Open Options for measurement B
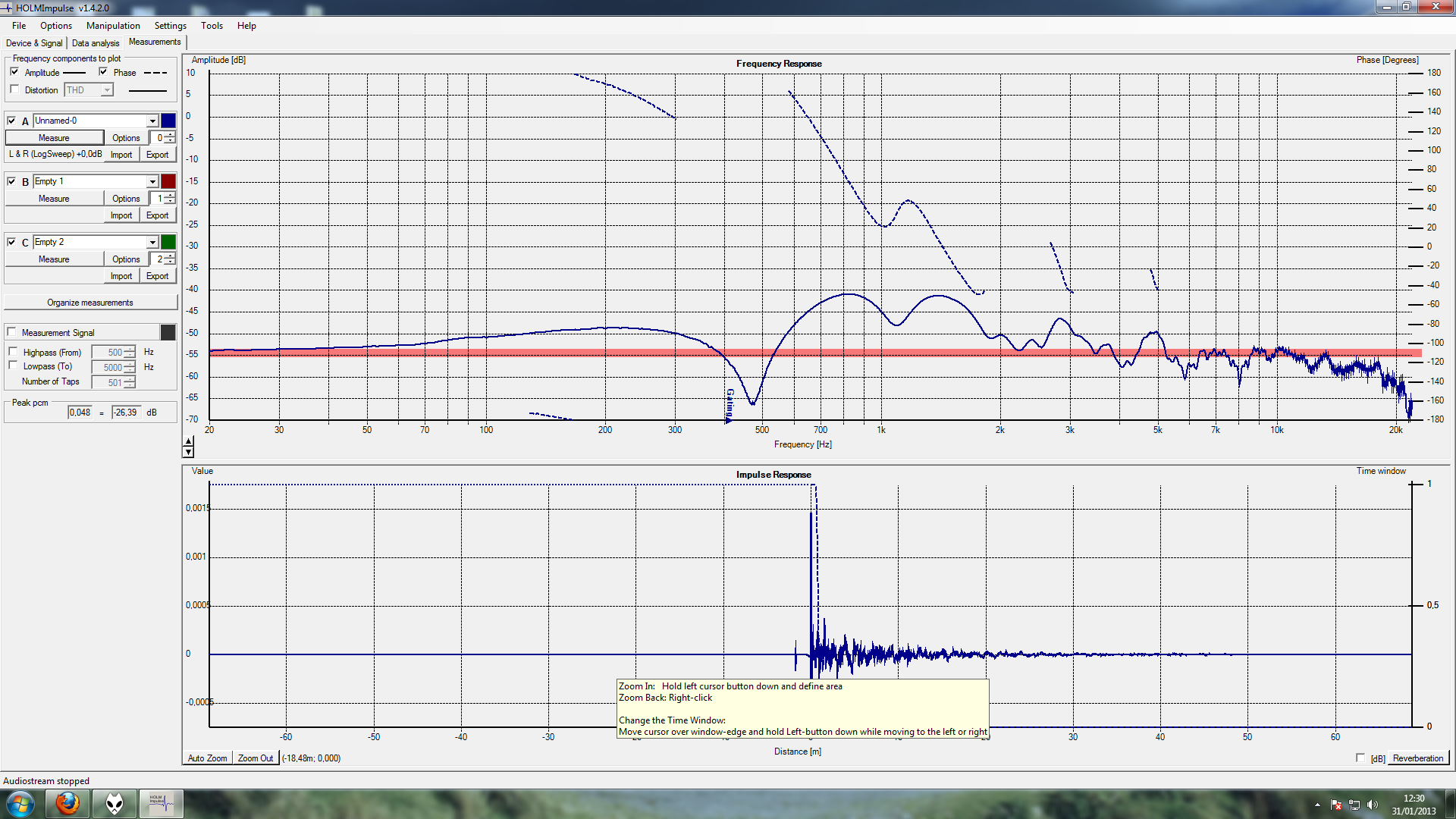The image size is (1456, 819). [126, 199]
